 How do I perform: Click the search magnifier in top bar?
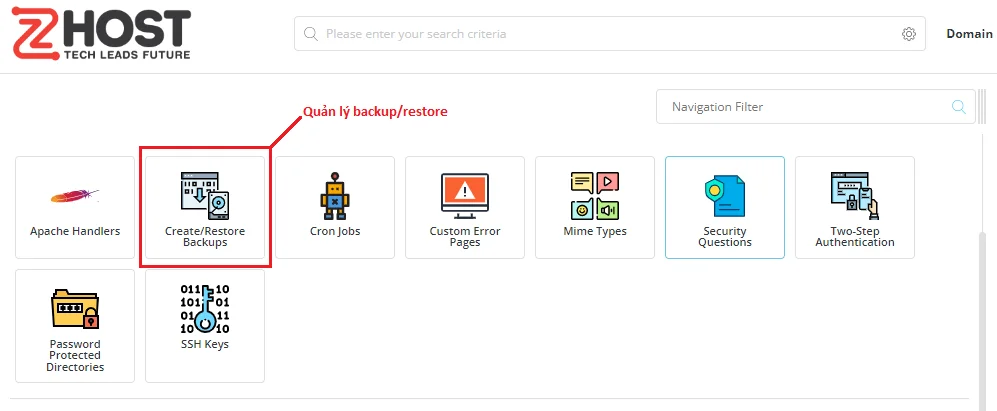[x=311, y=34]
